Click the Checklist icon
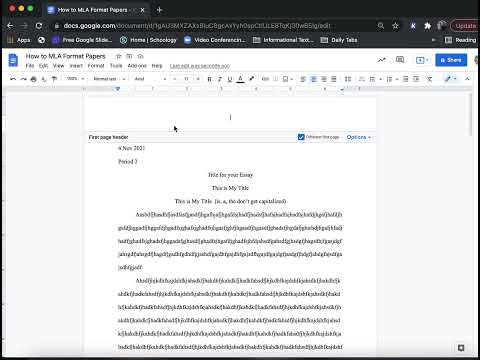Screen dimensions: 480x360 [362, 79]
